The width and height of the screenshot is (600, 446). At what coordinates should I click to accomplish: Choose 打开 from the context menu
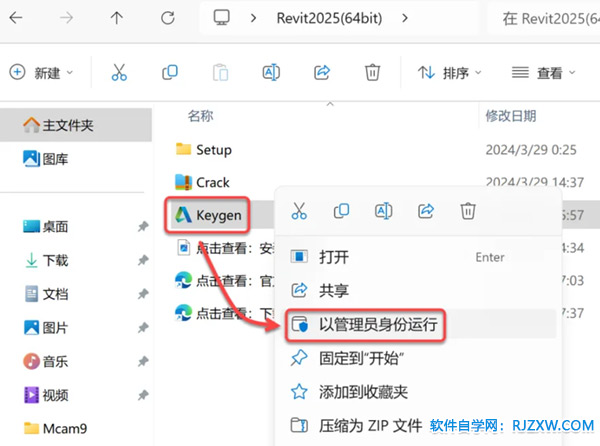[418, 257]
